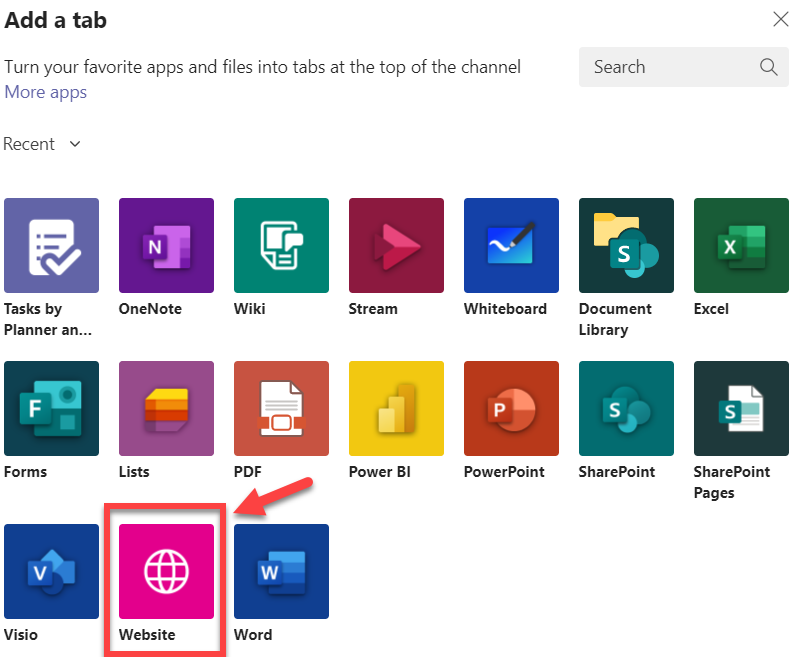The height and width of the screenshot is (657, 808).
Task: Open the More apps link
Action: point(46,92)
